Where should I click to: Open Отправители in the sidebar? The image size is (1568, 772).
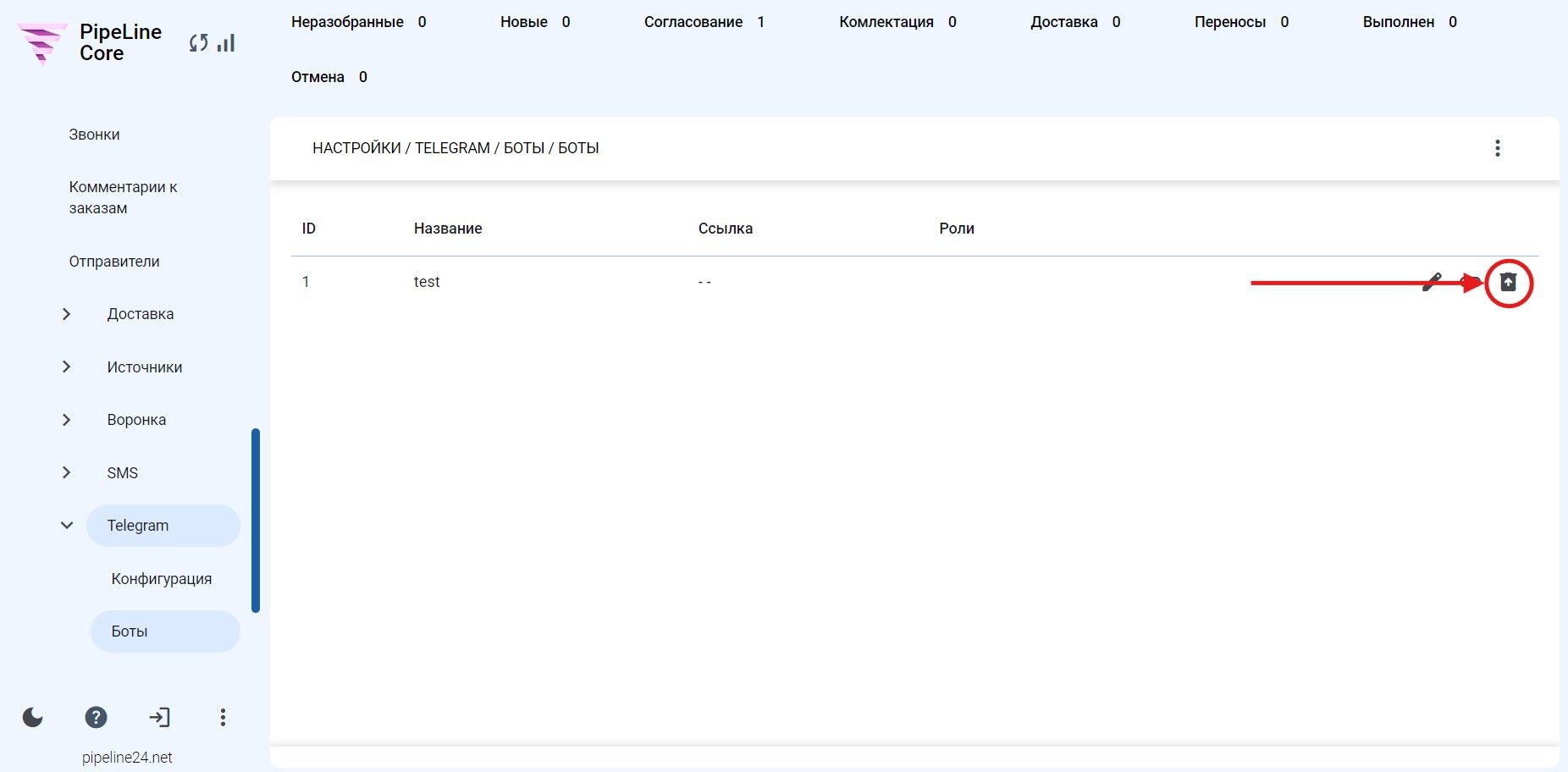(114, 262)
